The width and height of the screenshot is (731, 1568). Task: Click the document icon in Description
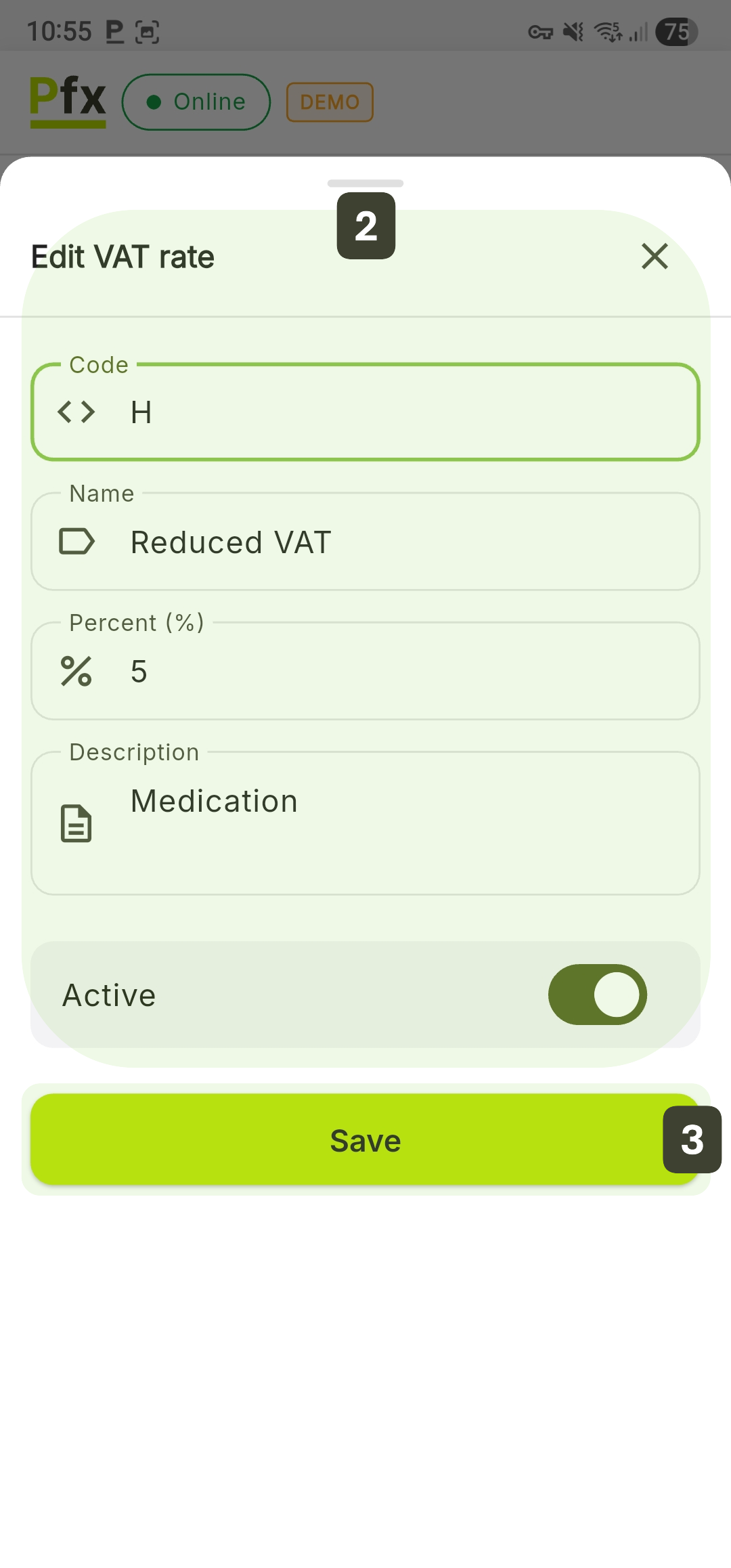point(76,823)
